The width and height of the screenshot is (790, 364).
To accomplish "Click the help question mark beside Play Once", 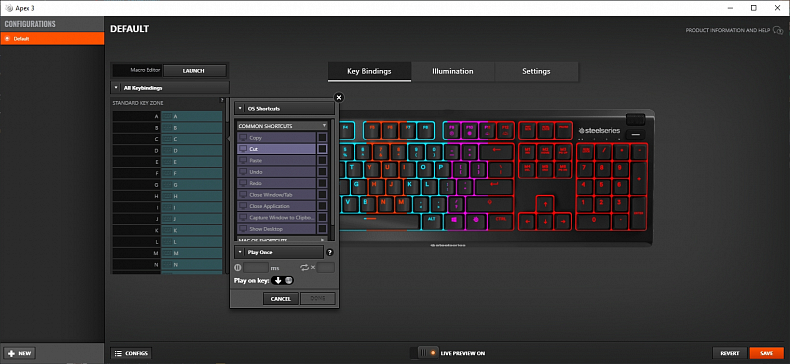I will coord(330,252).
